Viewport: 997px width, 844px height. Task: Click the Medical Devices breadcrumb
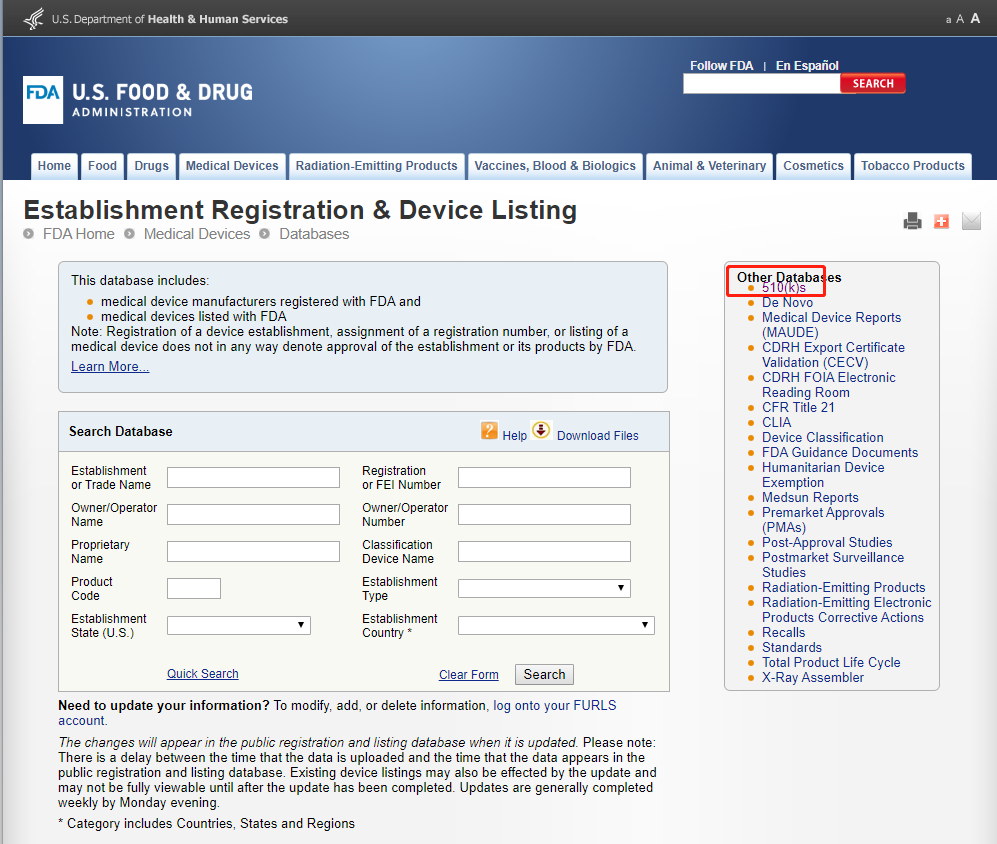197,234
